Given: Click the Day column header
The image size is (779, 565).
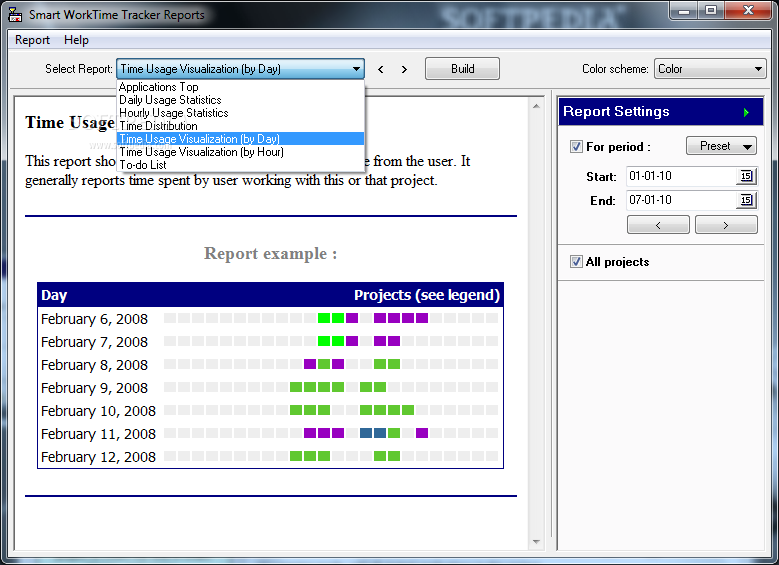Looking at the screenshot, I should (54, 295).
